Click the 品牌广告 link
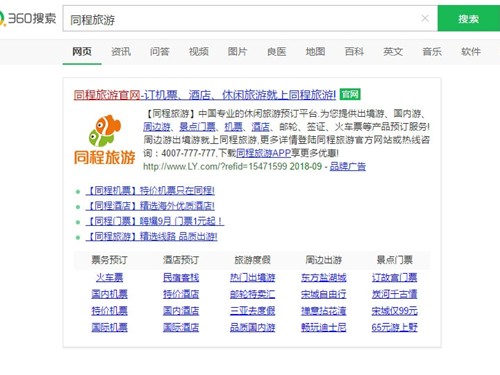The height and width of the screenshot is (375, 500). pos(348,166)
